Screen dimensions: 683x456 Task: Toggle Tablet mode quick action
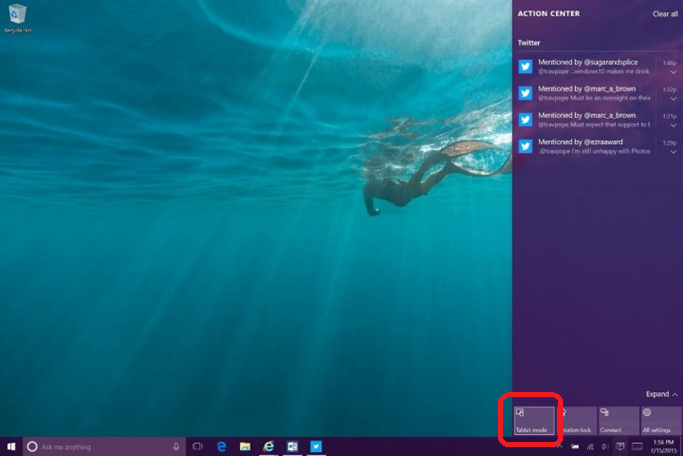[x=534, y=421]
